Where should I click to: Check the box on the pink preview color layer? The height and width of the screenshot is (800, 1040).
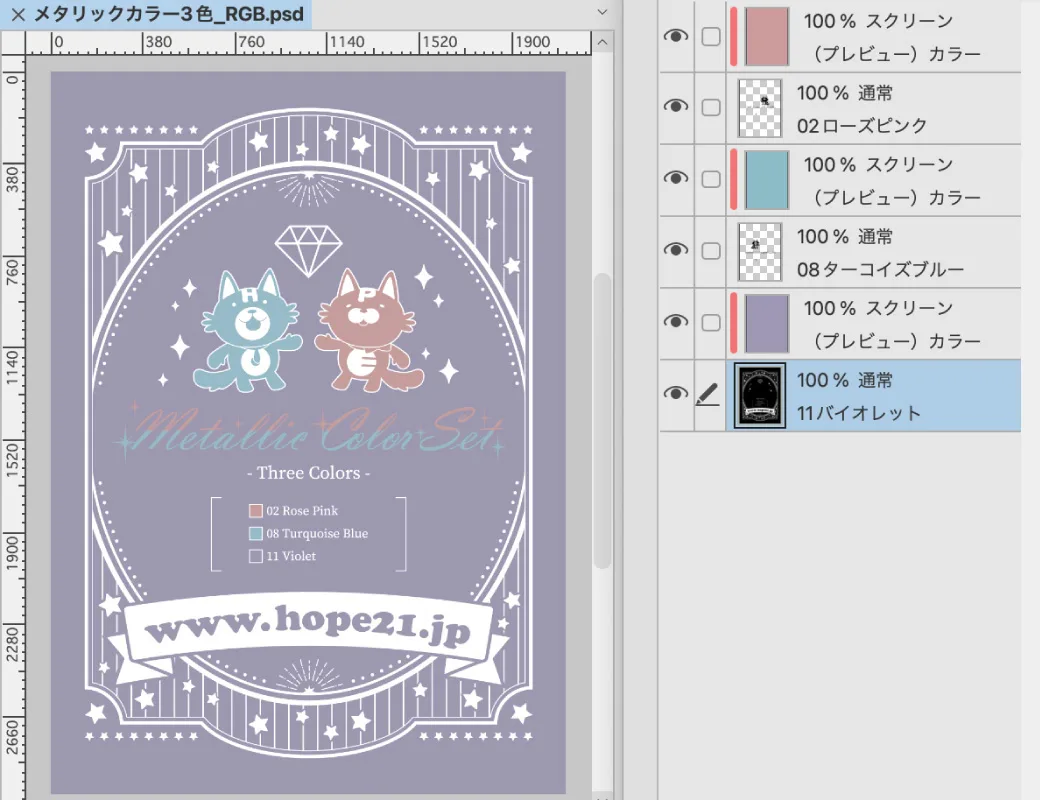pos(710,36)
